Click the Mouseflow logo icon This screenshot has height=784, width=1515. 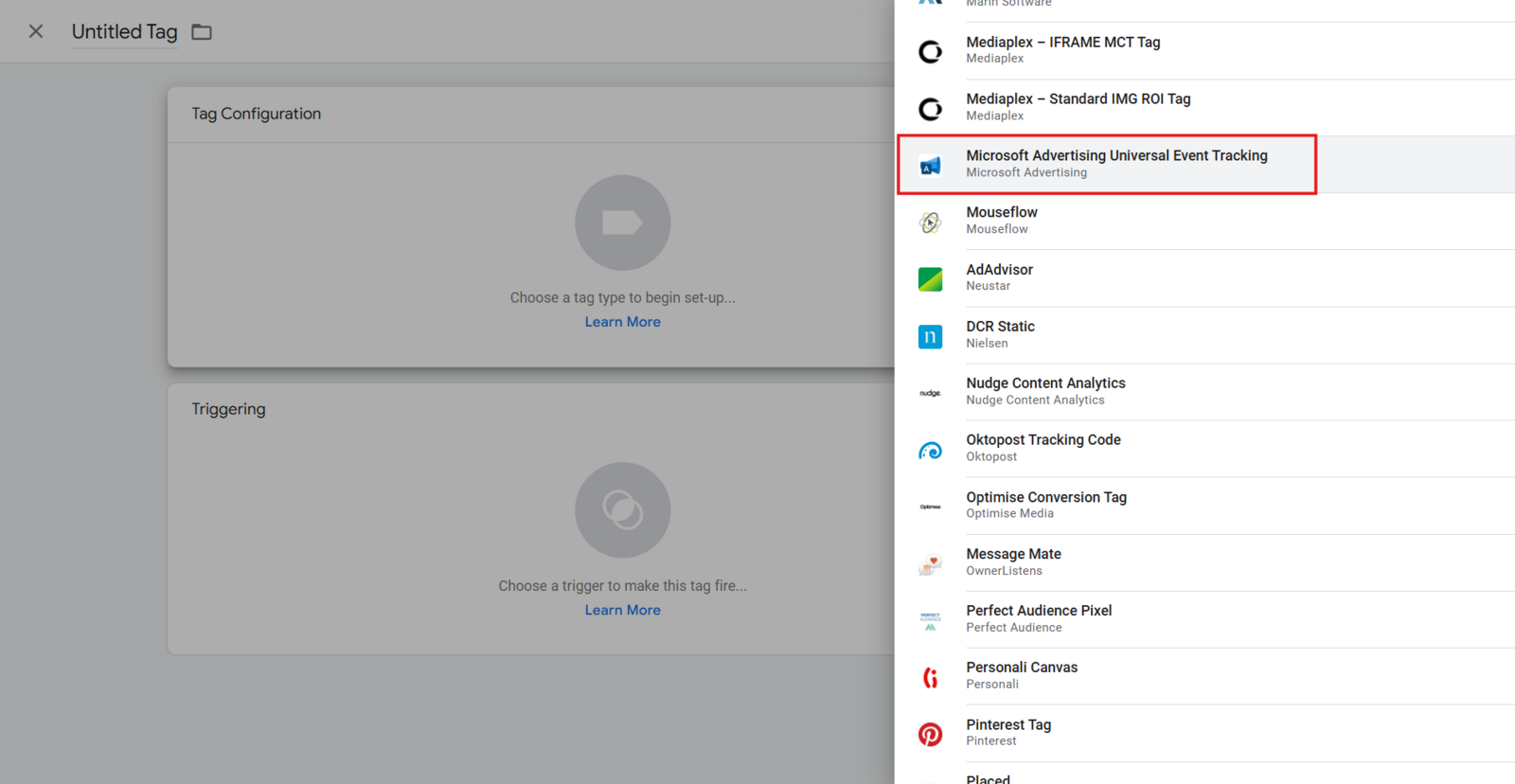coord(930,223)
